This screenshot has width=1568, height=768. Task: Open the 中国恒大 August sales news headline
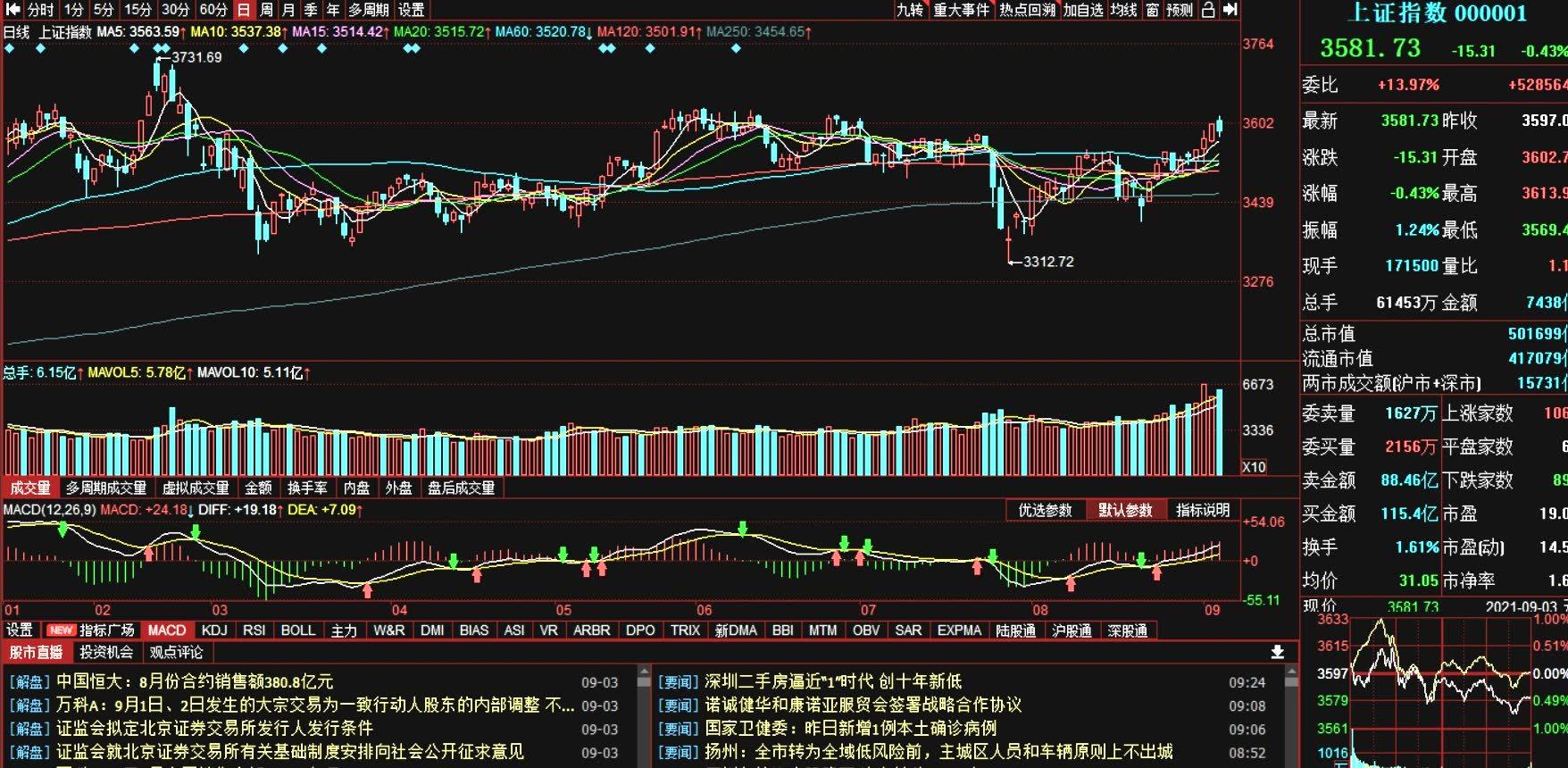click(194, 681)
